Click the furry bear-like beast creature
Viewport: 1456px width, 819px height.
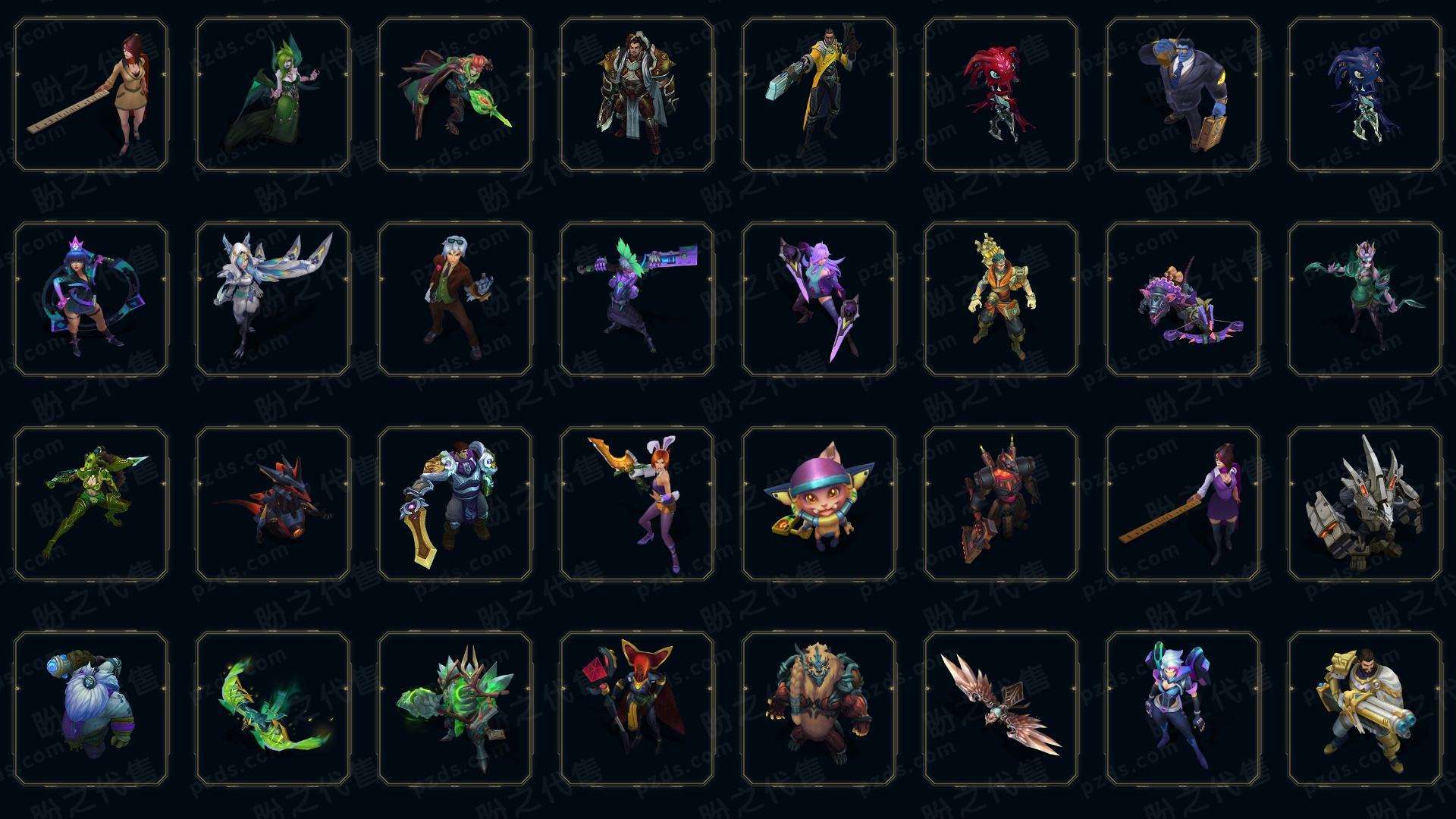819,708
